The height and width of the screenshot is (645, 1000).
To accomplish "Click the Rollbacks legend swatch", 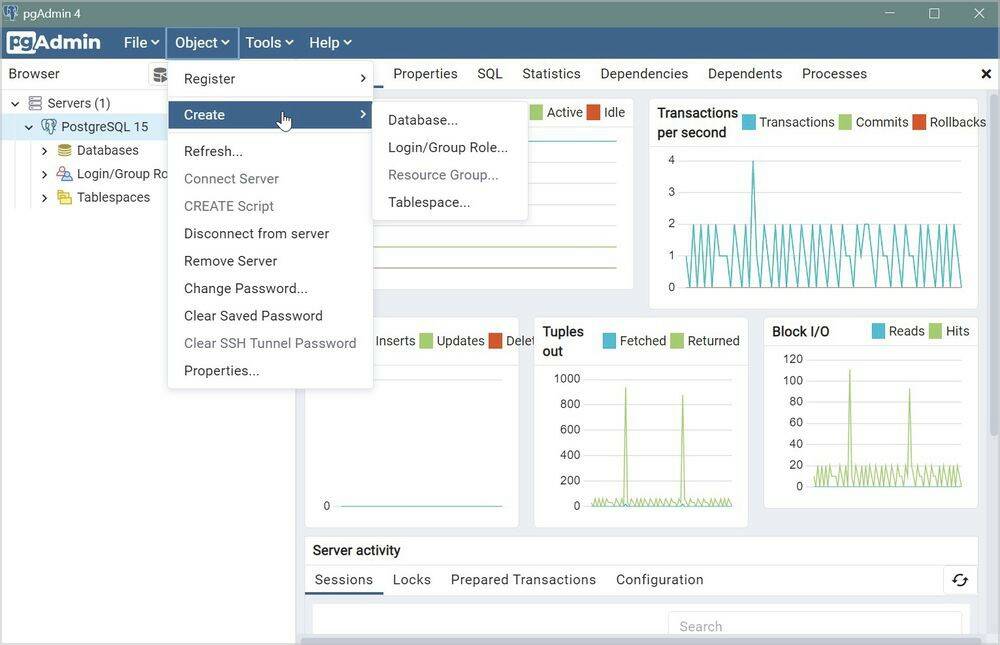I will [x=919, y=122].
